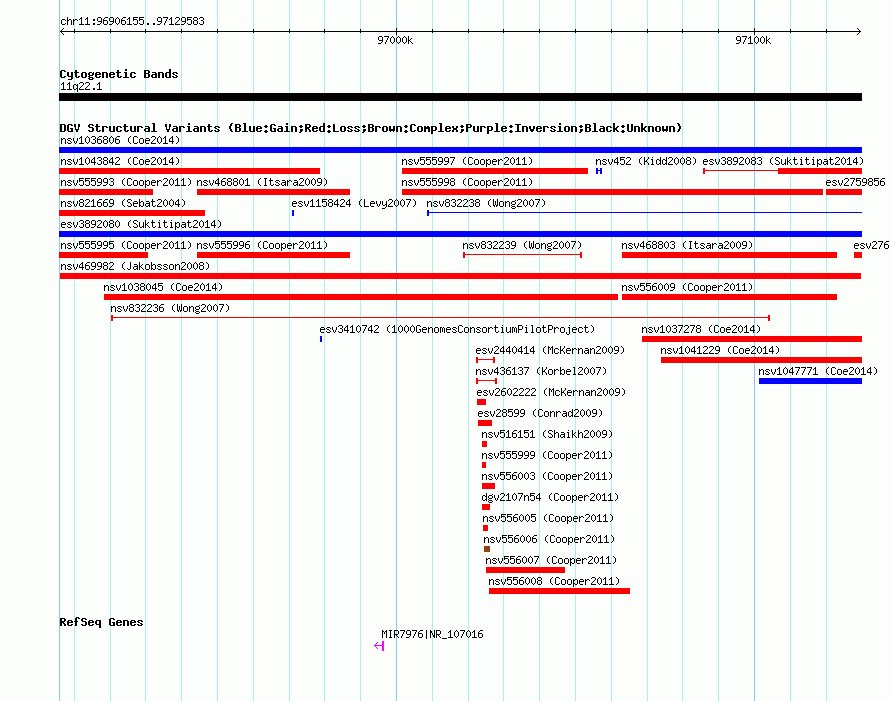The width and height of the screenshot is (890, 701).
Task: Open the esv2759856 variant label
Action: (x=855, y=182)
